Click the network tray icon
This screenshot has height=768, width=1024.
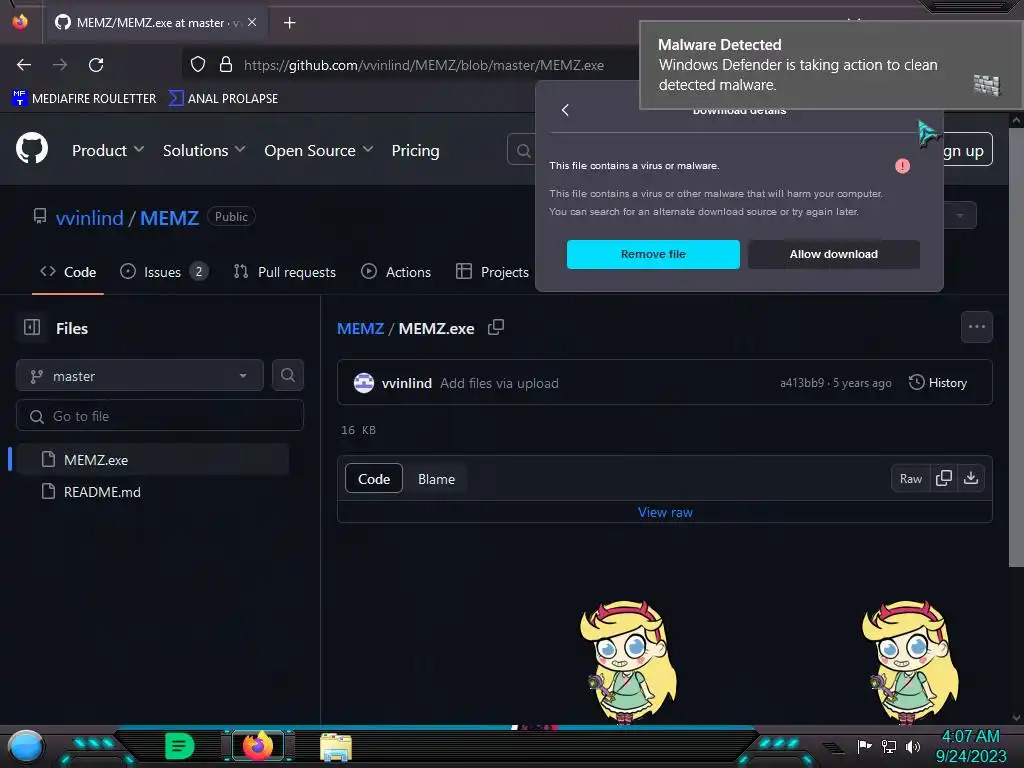[889, 746]
